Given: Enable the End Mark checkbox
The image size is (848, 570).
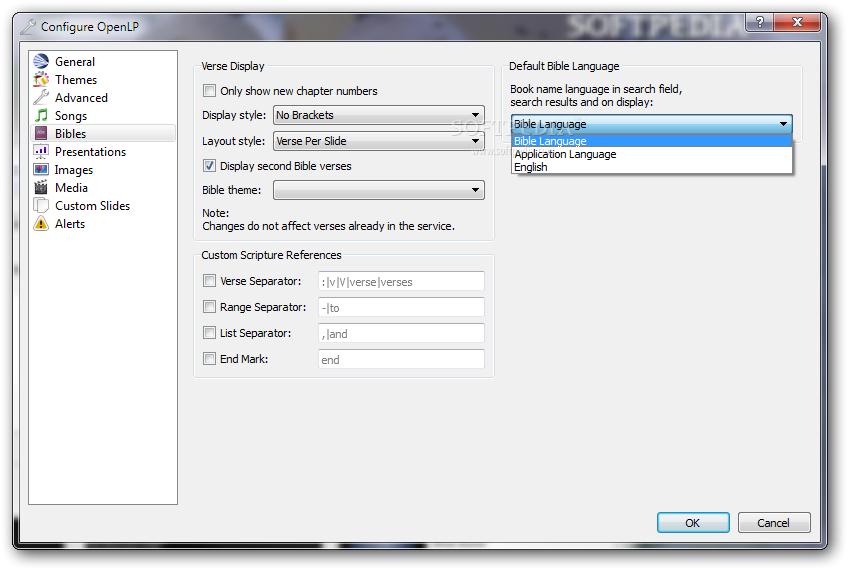Looking at the screenshot, I should [x=209, y=359].
